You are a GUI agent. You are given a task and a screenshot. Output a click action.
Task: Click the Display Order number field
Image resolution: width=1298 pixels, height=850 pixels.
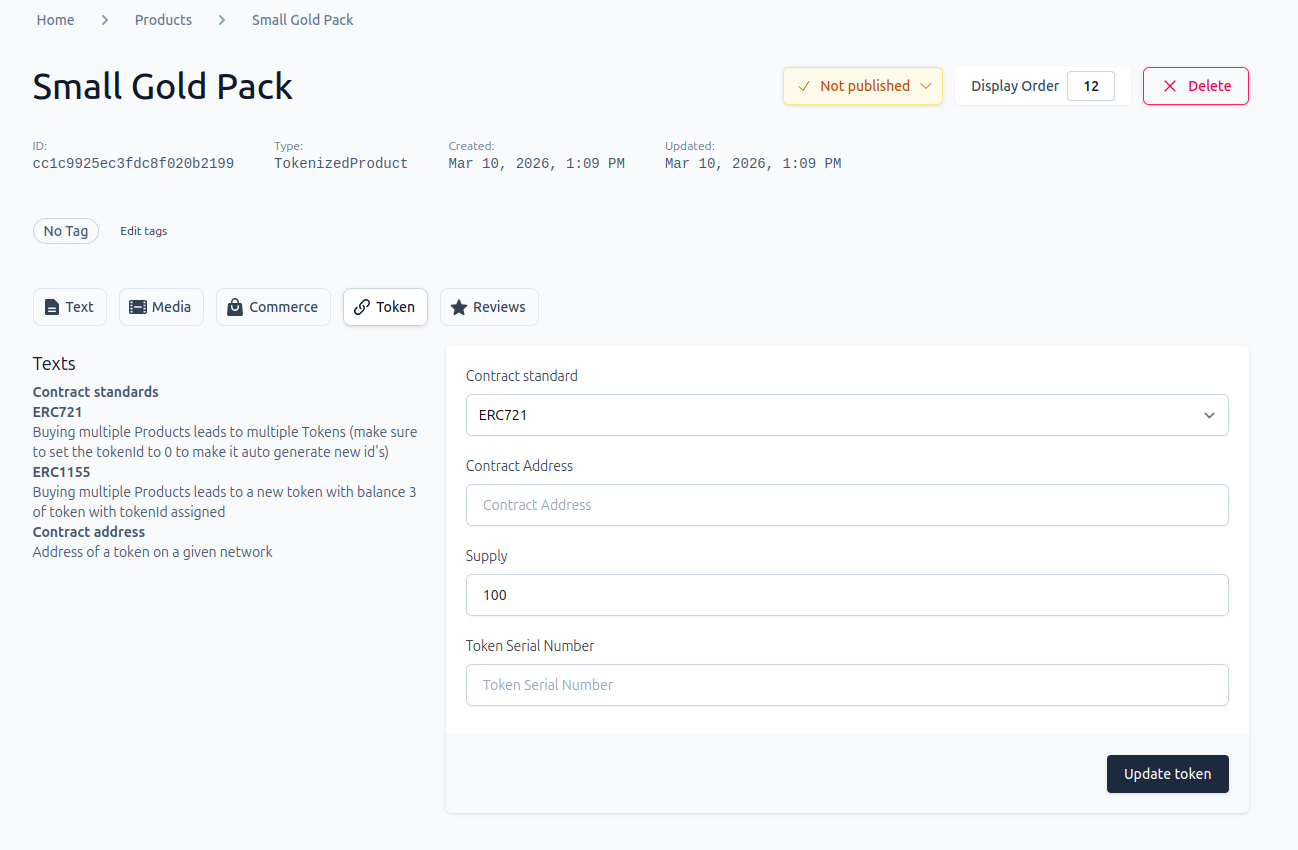[x=1091, y=86]
